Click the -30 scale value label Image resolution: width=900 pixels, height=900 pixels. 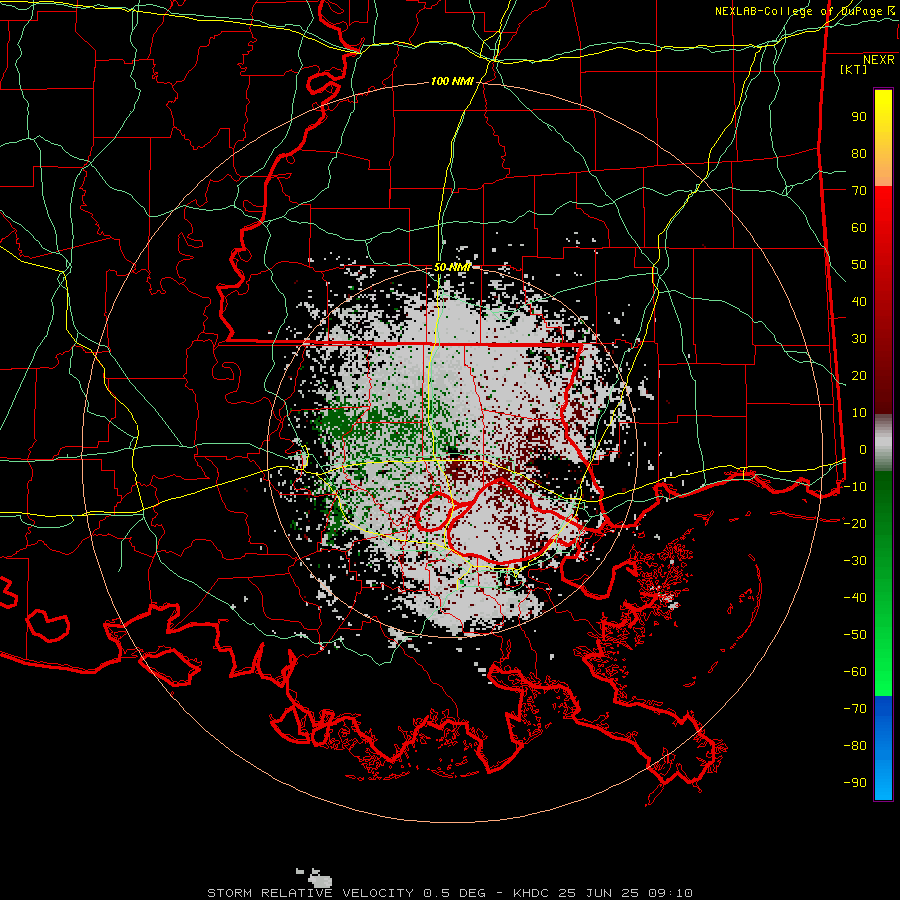(x=855, y=561)
